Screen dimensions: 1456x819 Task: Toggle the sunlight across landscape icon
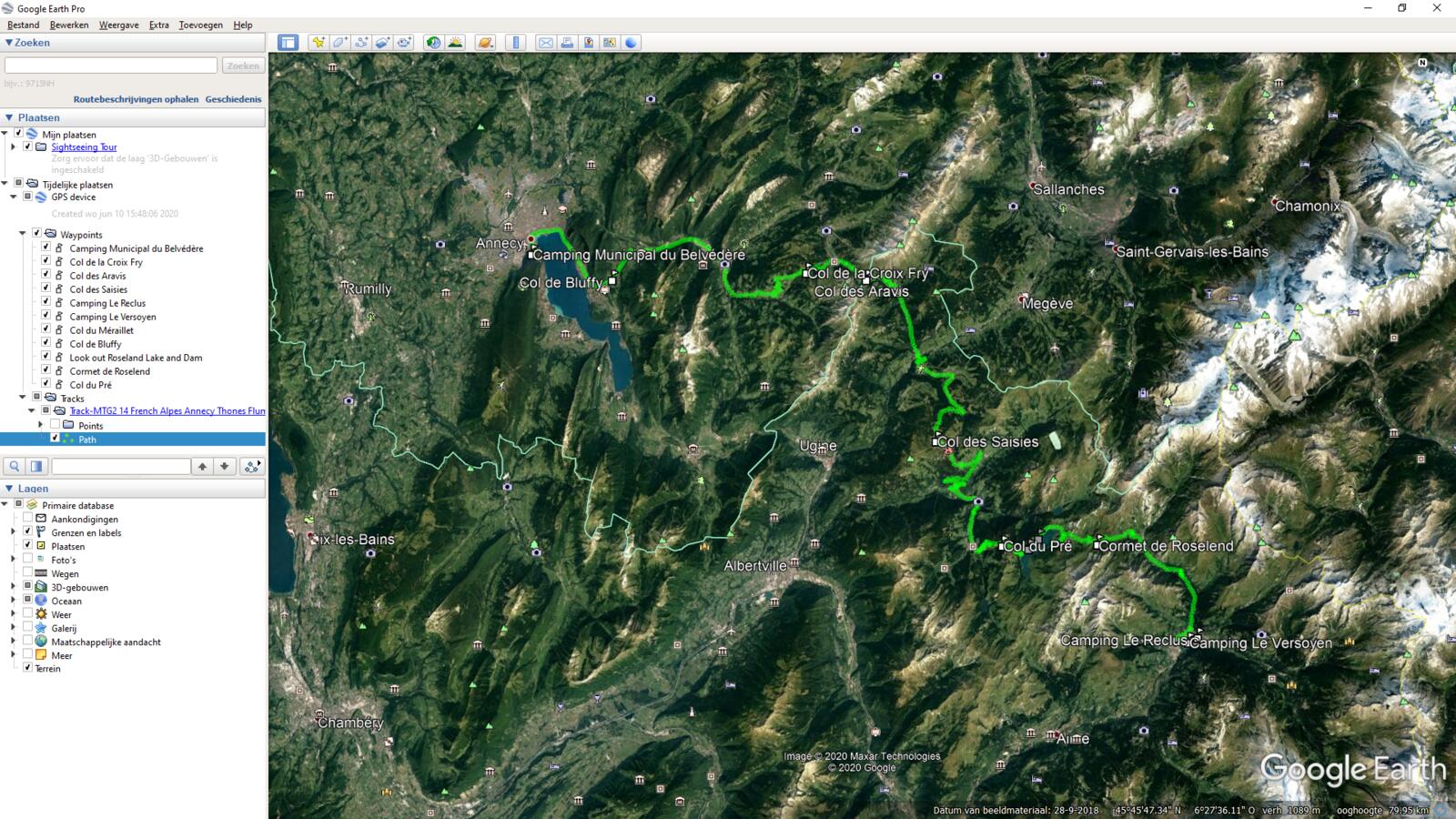click(455, 43)
